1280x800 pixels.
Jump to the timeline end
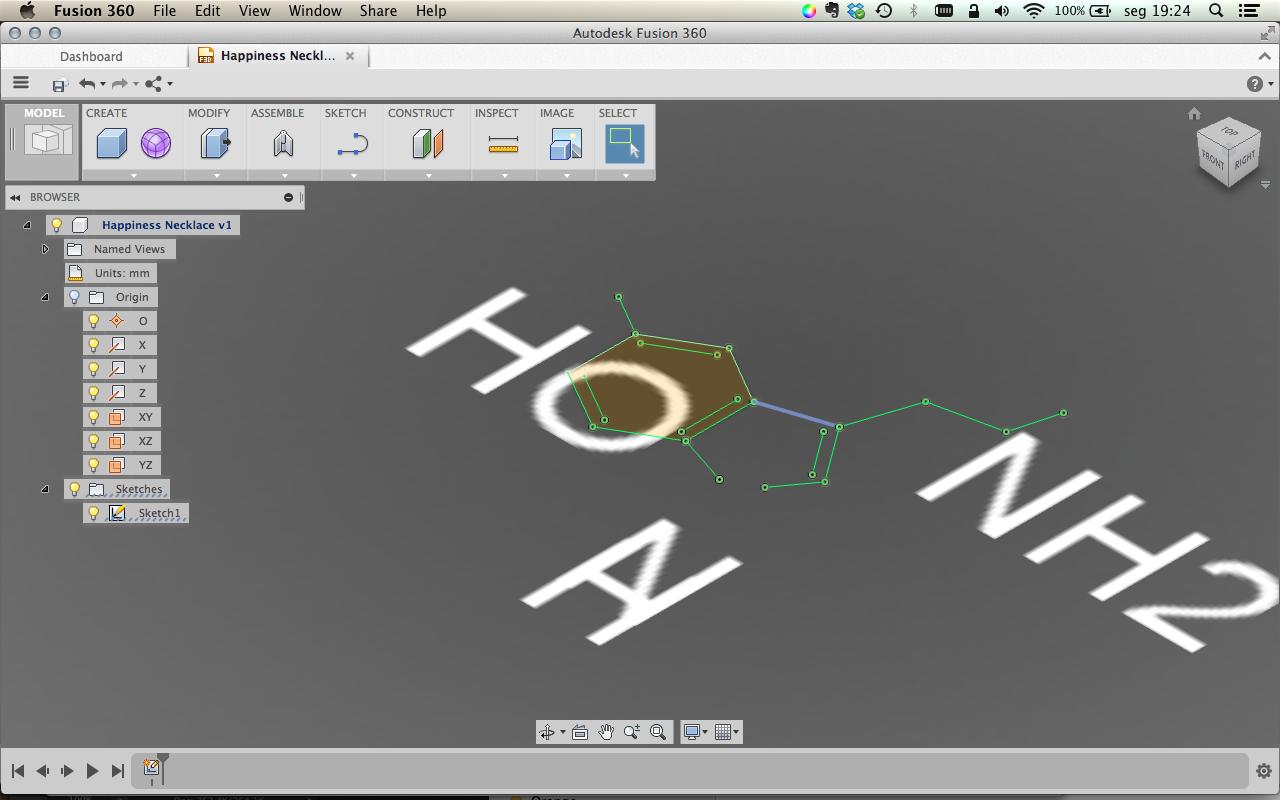118,771
